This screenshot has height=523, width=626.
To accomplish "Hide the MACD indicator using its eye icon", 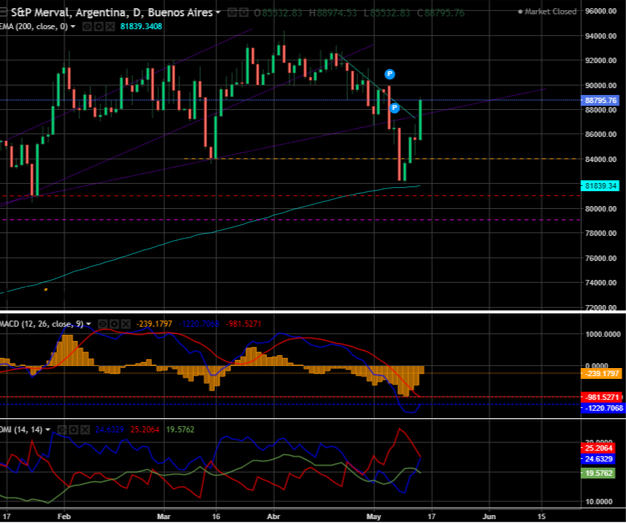I will [x=103, y=324].
